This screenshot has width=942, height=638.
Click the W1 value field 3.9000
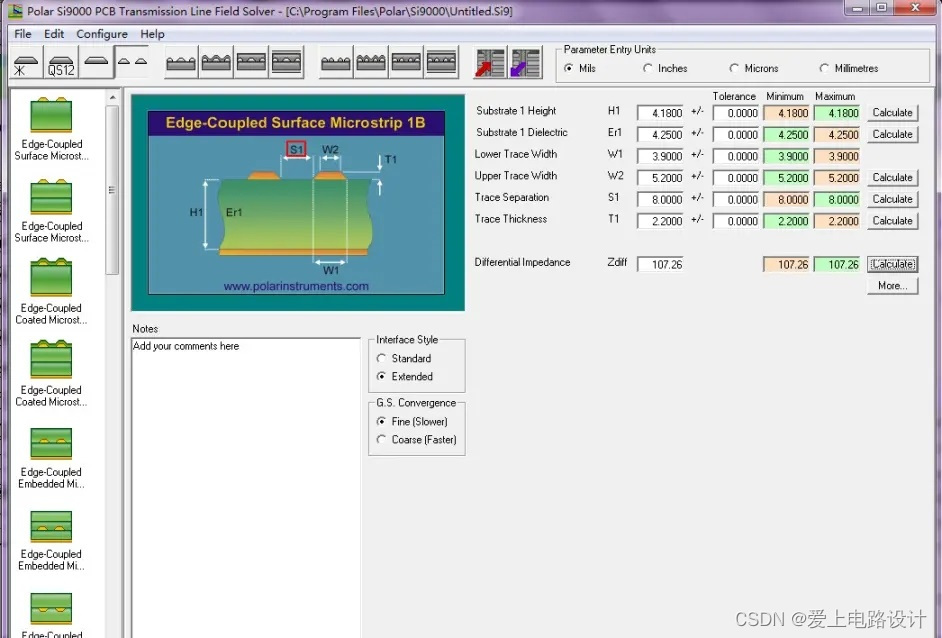pyautogui.click(x=660, y=156)
